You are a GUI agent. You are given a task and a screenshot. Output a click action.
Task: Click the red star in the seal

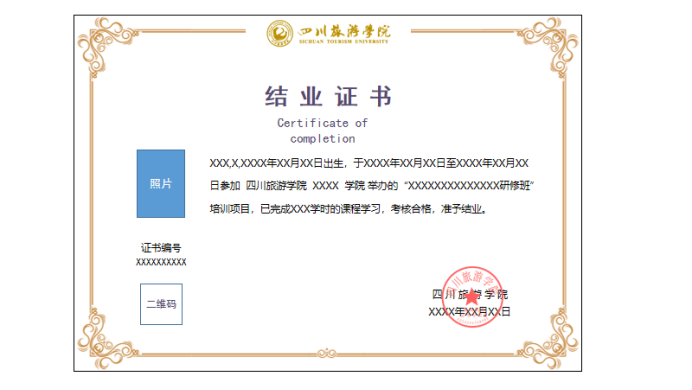click(x=472, y=296)
